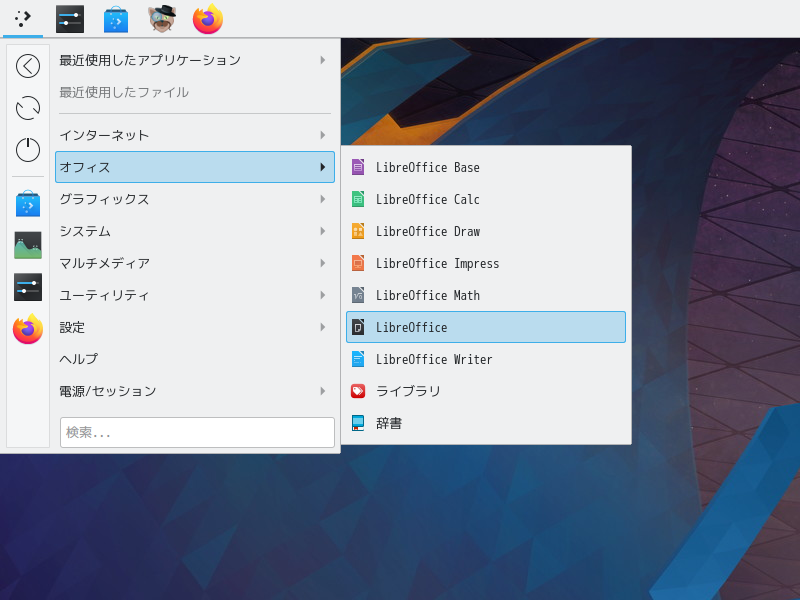Open System Settings from the favorites sidebar
Image resolution: width=800 pixels, height=600 pixels.
pos(28,287)
